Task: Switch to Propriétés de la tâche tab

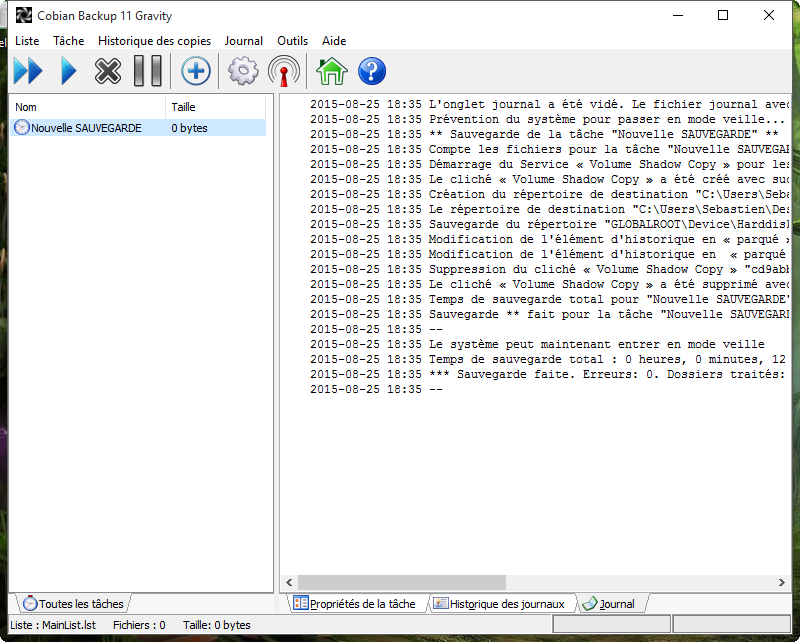Action: pyautogui.click(x=355, y=604)
